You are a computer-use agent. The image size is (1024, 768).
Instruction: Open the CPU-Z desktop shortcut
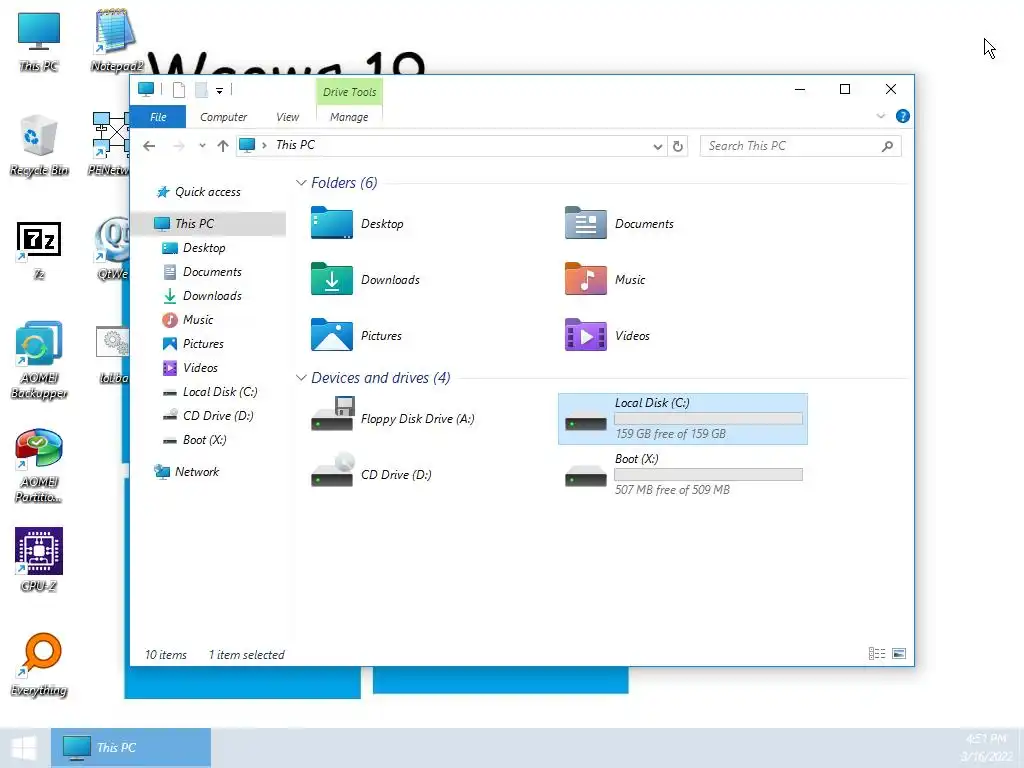pos(39,559)
